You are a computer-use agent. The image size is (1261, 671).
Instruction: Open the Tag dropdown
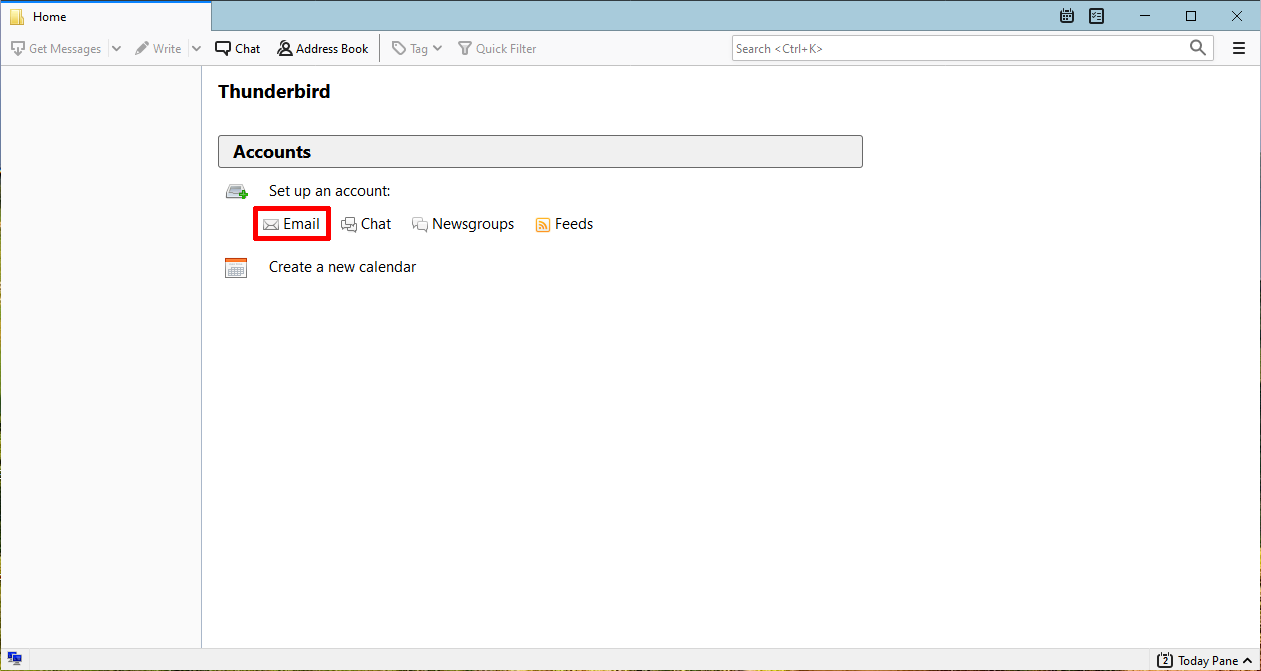[417, 48]
